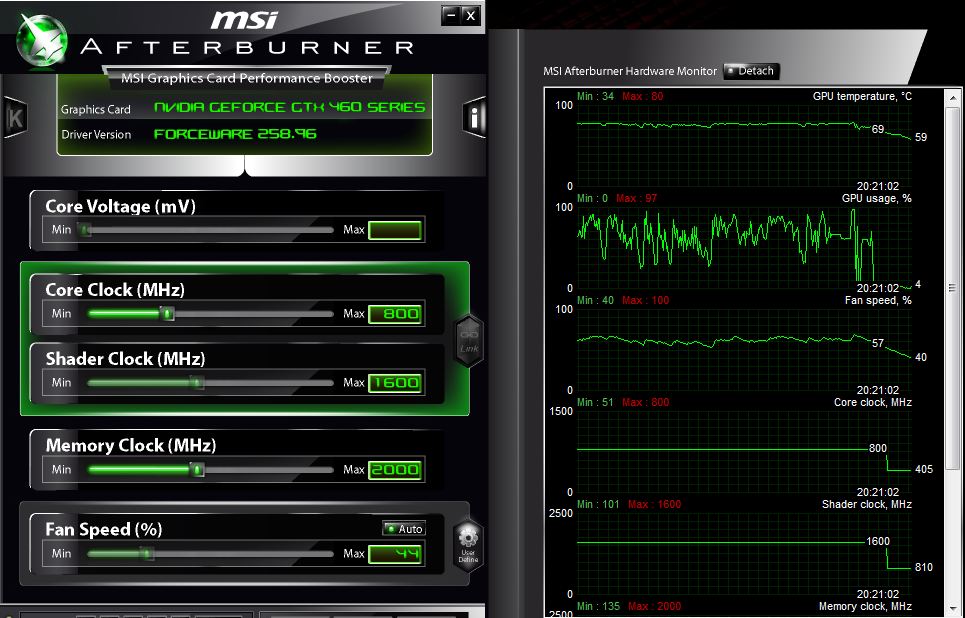The width and height of the screenshot is (965, 618).
Task: Click the Shader Clock 1600 value field
Action: [395, 383]
